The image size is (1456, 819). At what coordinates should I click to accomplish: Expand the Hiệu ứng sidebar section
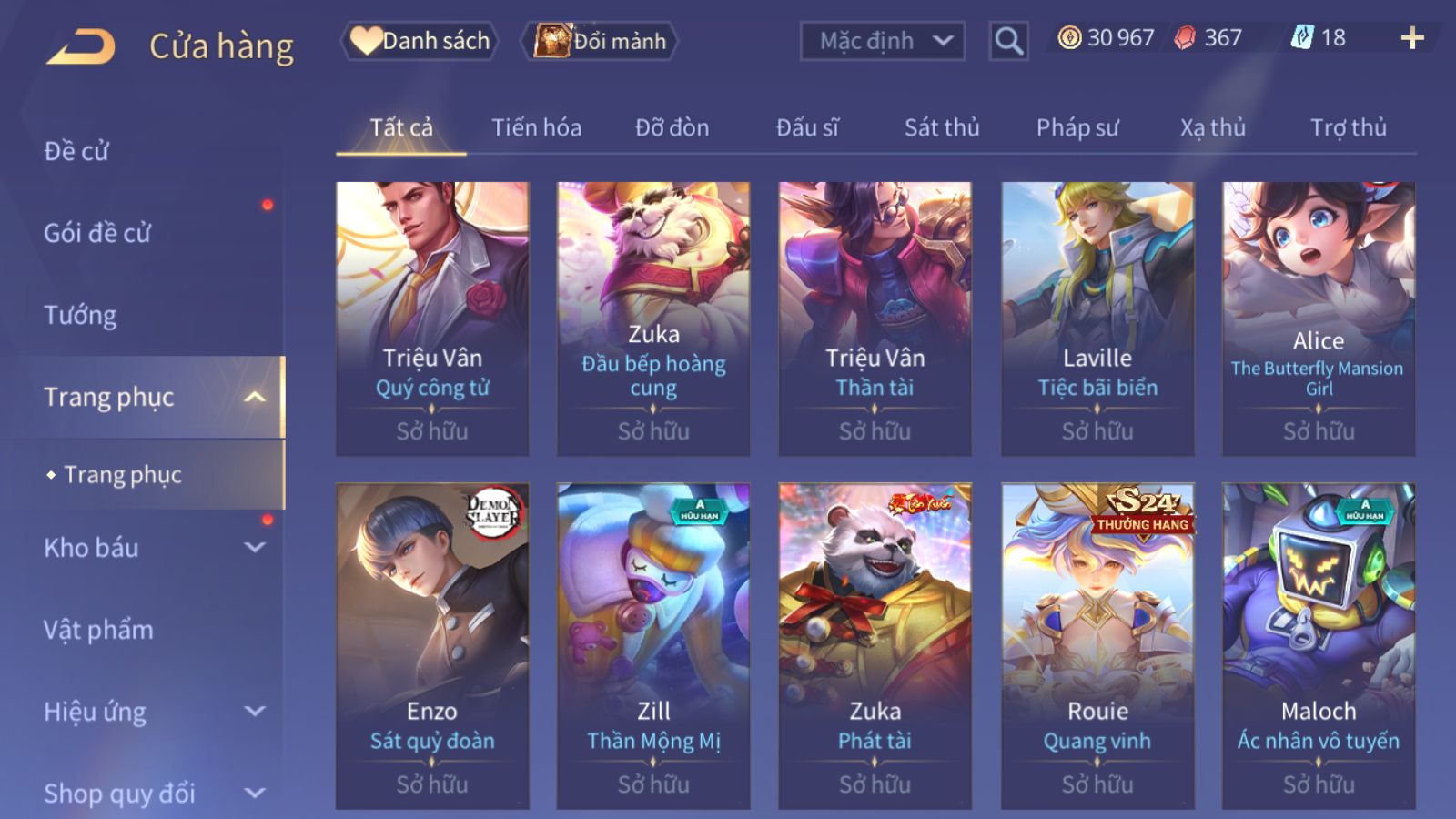click(255, 712)
